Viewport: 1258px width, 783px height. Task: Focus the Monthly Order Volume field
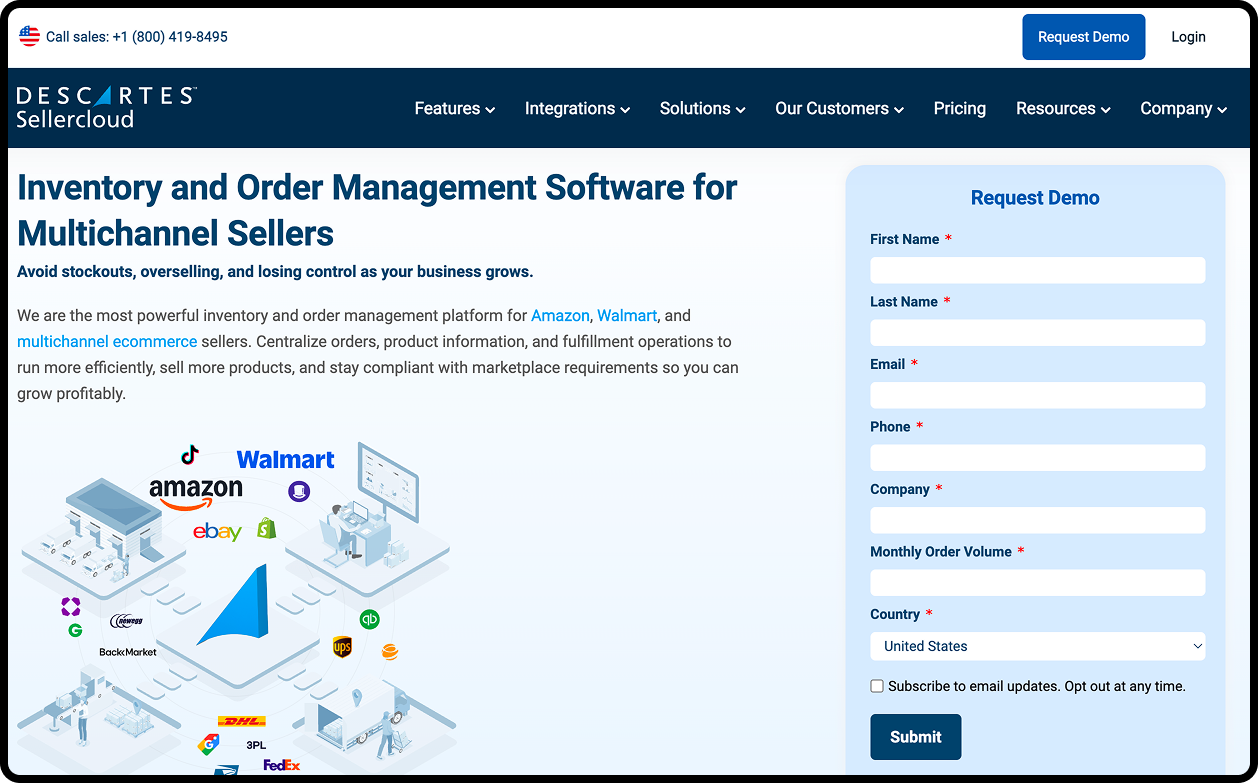1037,583
